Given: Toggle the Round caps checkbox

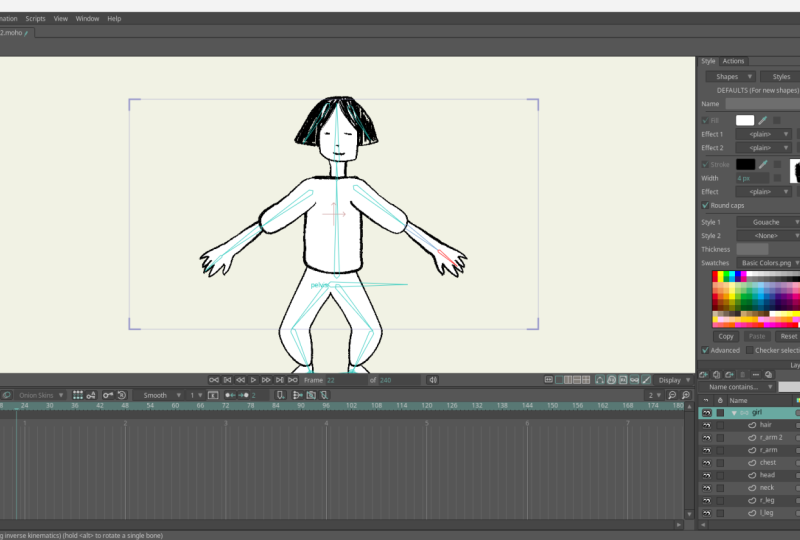Looking at the screenshot, I should click(705, 205).
